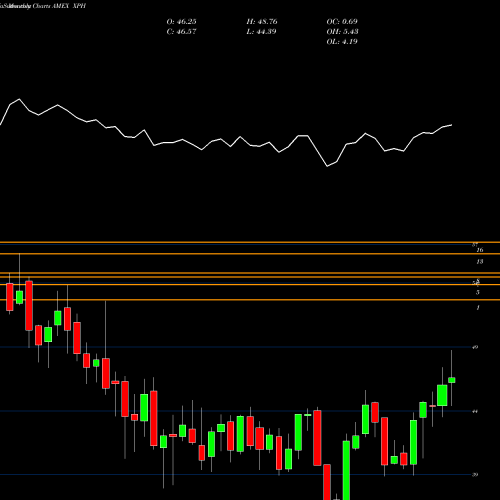This screenshot has width=500, height=500.
Task: Click the OC: 0.69 reading
Action: click(x=342, y=22)
